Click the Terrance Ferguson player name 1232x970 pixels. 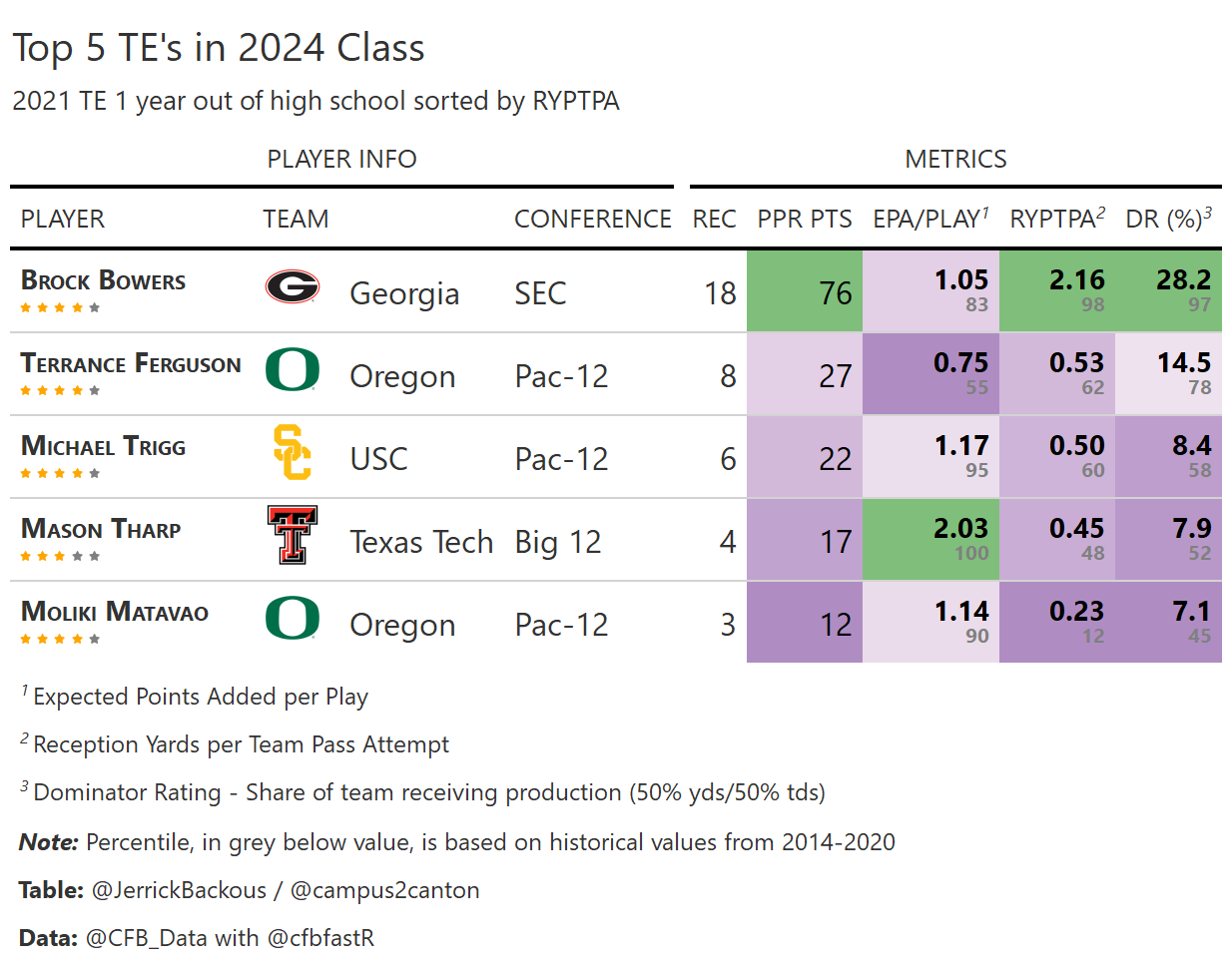(131, 364)
